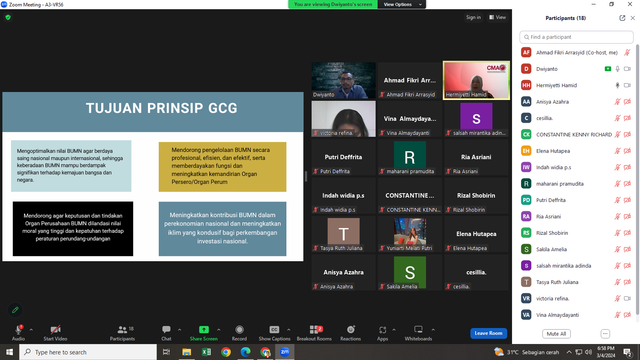Expand the View Options dropdown
Screen dimensions: 640x360
(402, 4)
